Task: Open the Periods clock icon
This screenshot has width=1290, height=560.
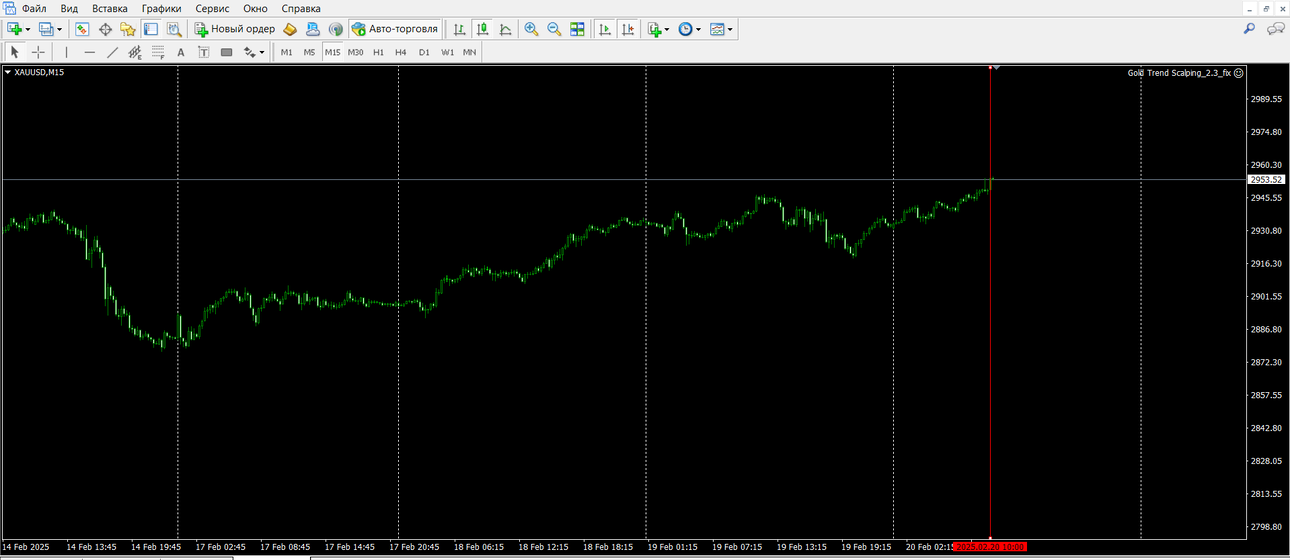Action: point(686,29)
